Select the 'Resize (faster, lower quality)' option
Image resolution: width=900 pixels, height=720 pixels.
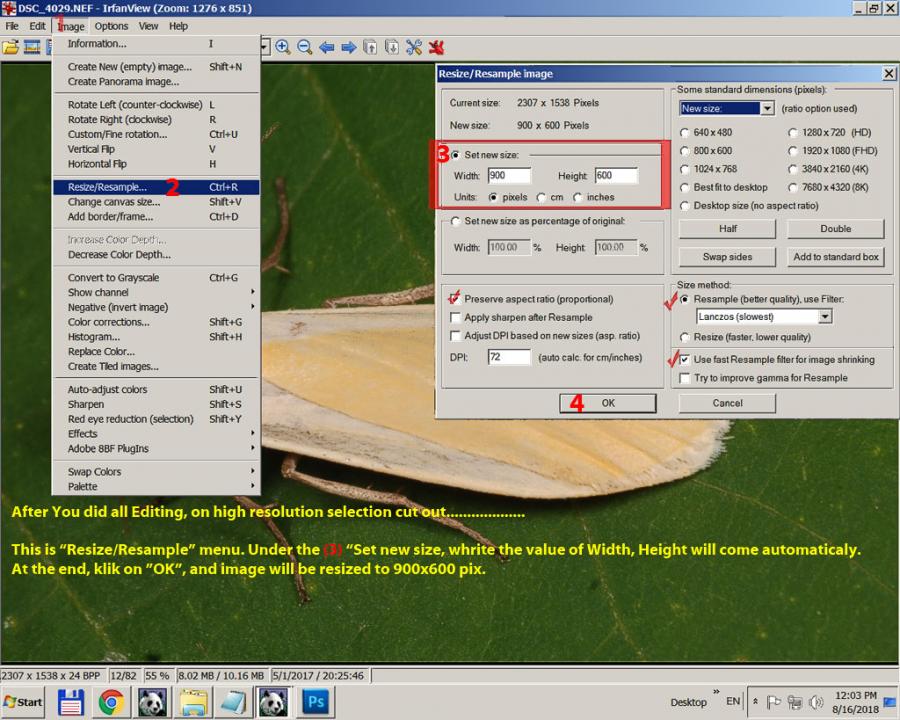click(x=684, y=338)
